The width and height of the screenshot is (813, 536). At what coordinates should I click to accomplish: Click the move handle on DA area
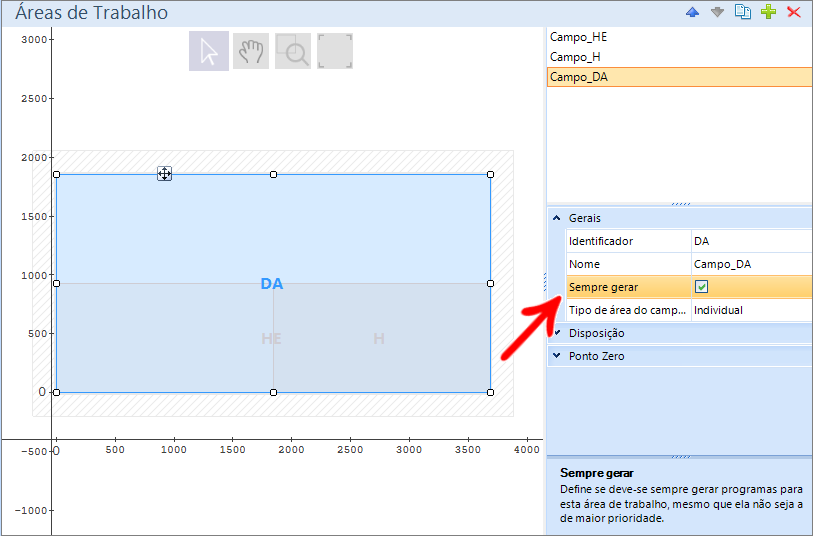164,174
